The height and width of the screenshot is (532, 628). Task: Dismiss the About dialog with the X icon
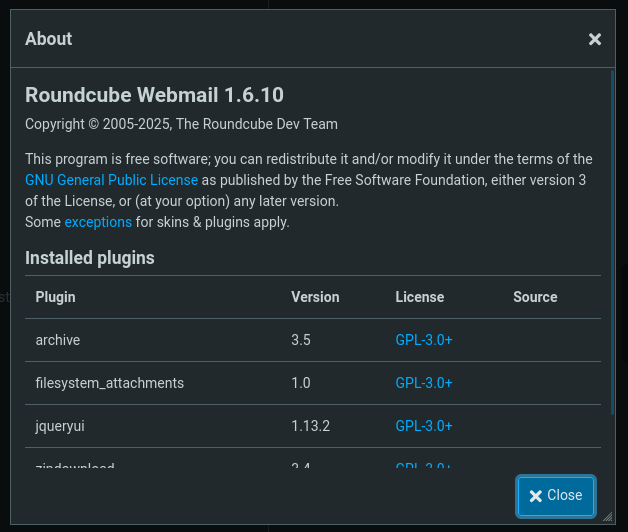595,39
